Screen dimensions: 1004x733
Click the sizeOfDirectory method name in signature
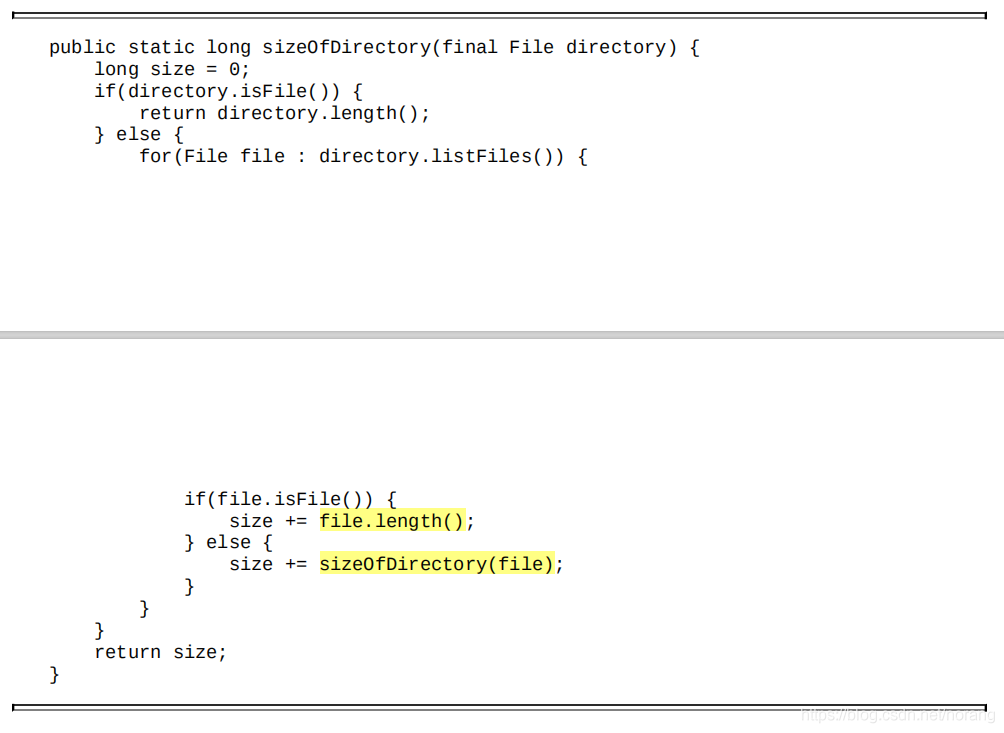click(346, 47)
